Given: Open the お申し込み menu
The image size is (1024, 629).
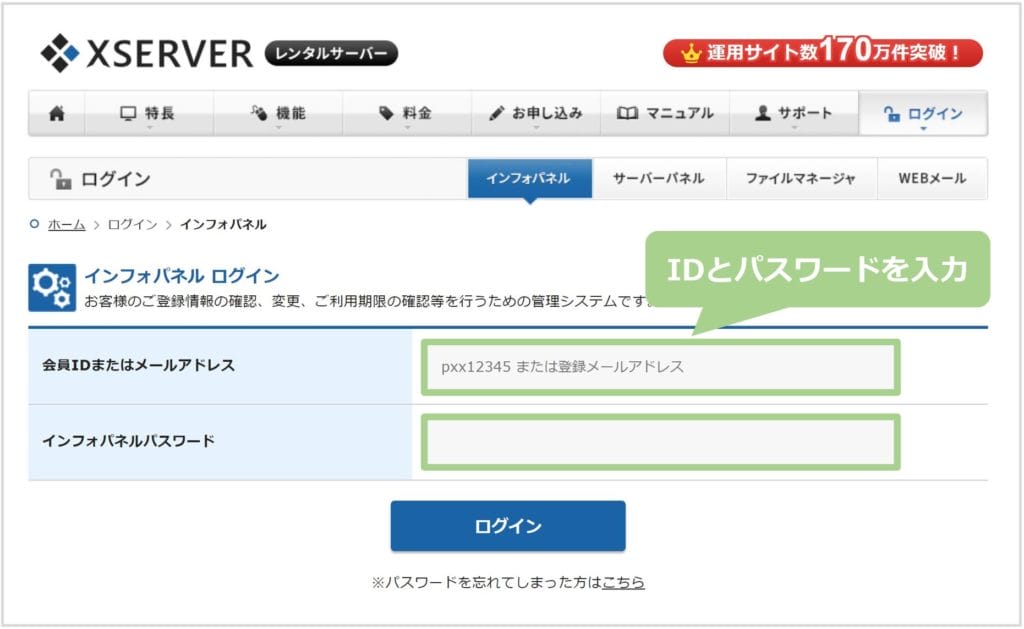Looking at the screenshot, I should [x=536, y=114].
